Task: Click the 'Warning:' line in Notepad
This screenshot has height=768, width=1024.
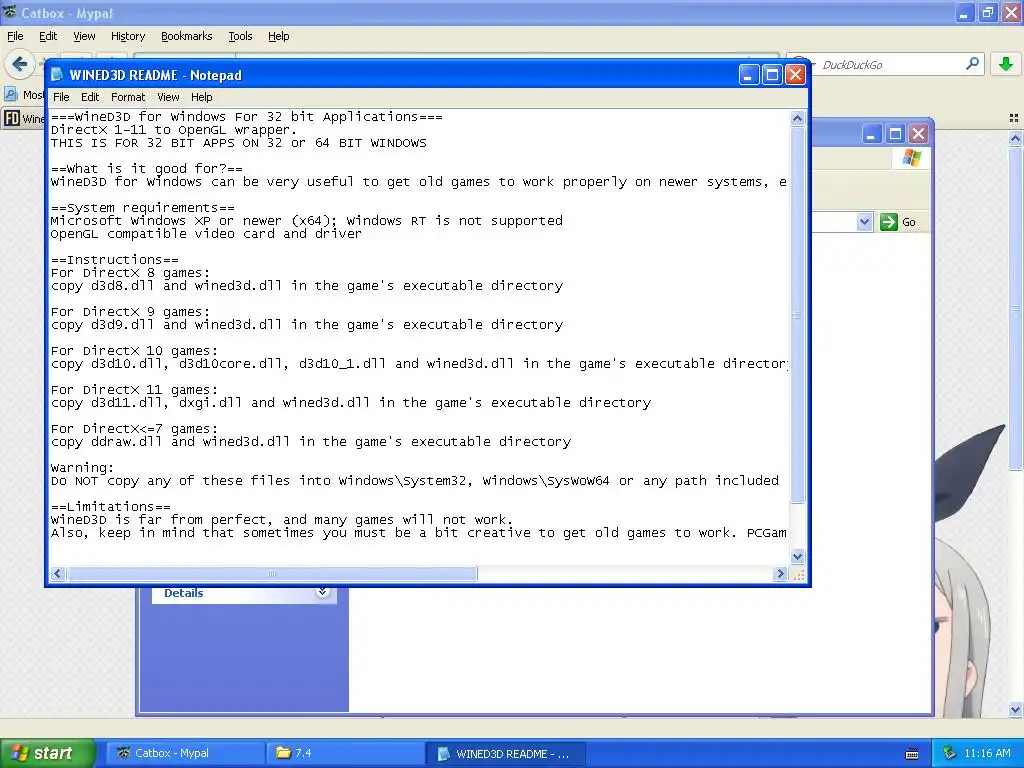Action: coord(82,468)
